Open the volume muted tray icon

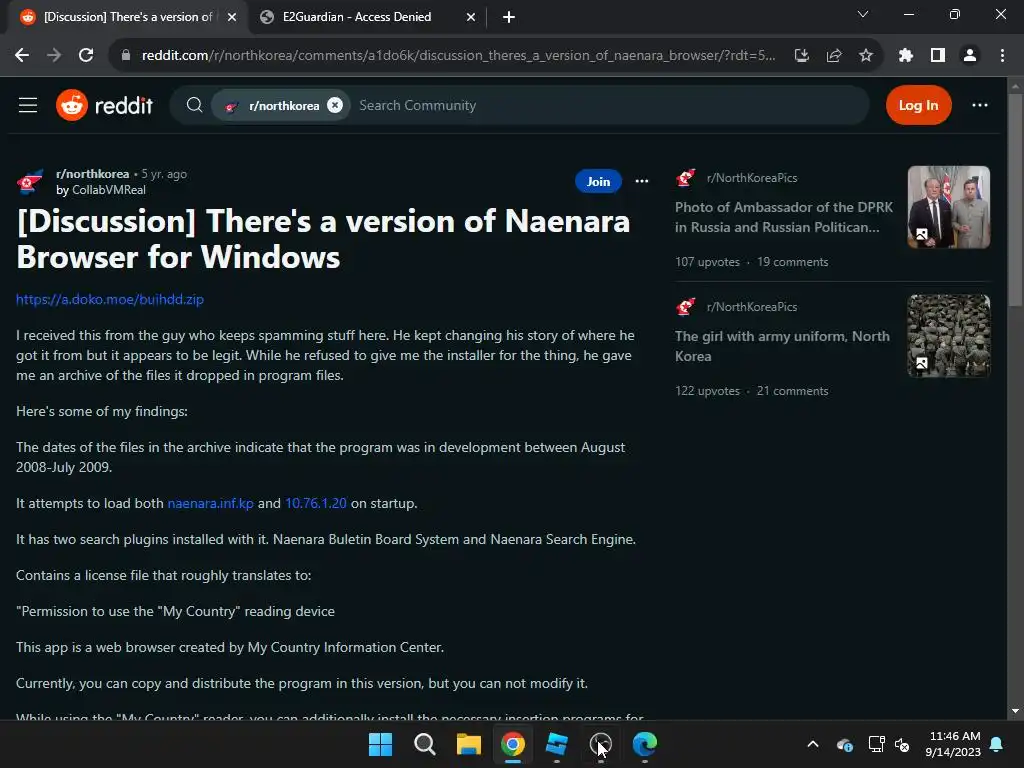coord(903,744)
